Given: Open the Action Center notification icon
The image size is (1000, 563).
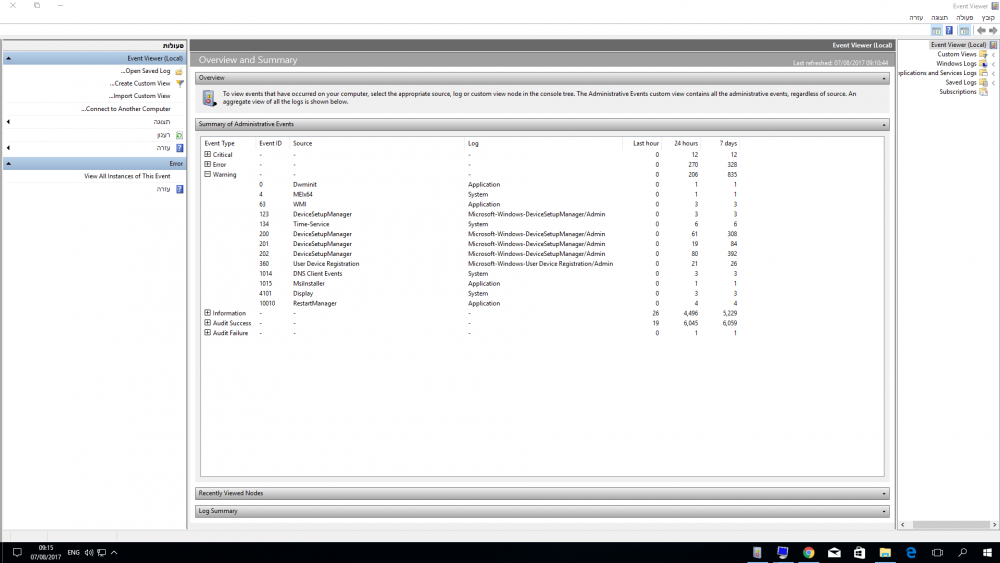Looking at the screenshot, I should coord(17,553).
